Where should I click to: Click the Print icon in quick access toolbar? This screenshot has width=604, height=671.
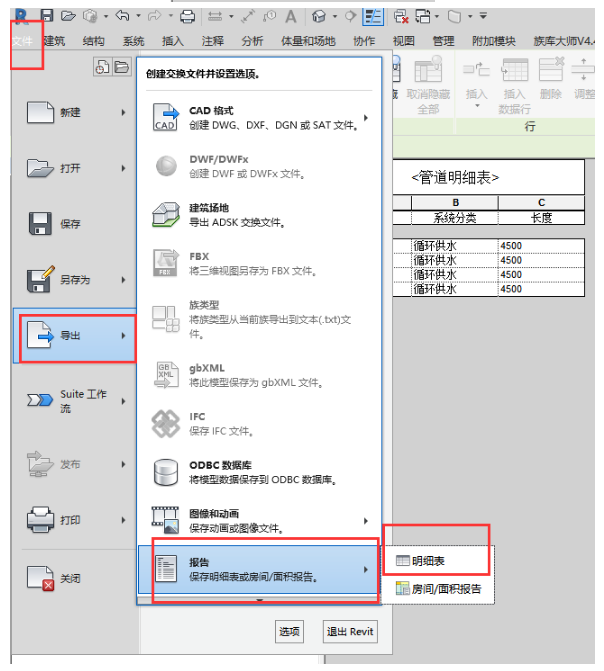[x=187, y=17]
